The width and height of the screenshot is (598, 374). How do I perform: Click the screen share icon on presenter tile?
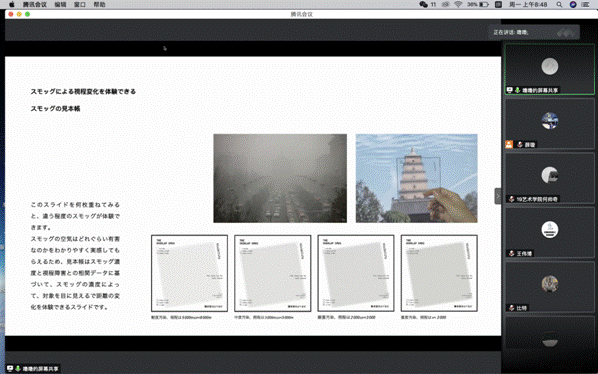click(510, 90)
